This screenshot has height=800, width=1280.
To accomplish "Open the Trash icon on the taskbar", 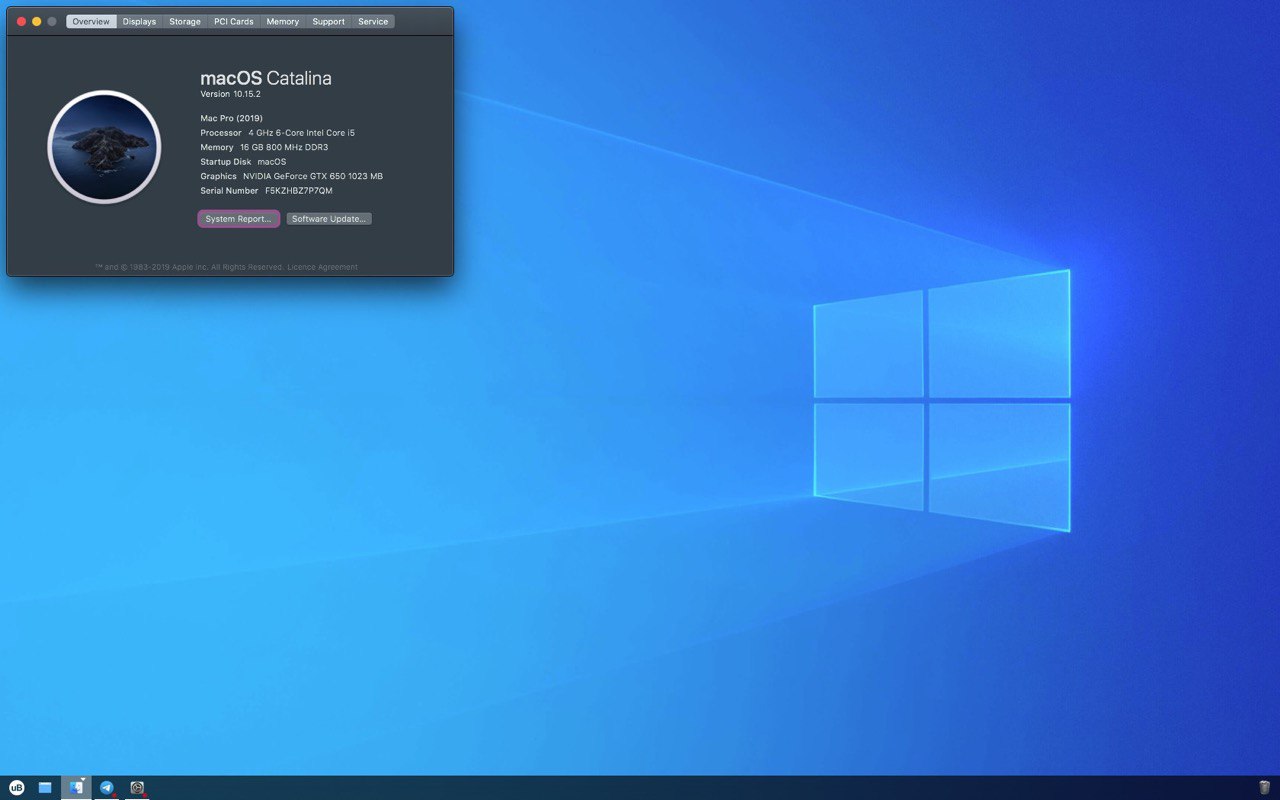I will coord(1264,788).
